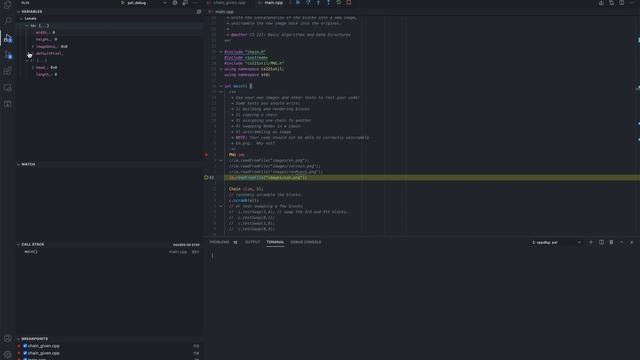This screenshot has height=360, width=640.
Task: Toggle first chain_given.cpp breakpoint checkbox
Action: [x=25, y=346]
